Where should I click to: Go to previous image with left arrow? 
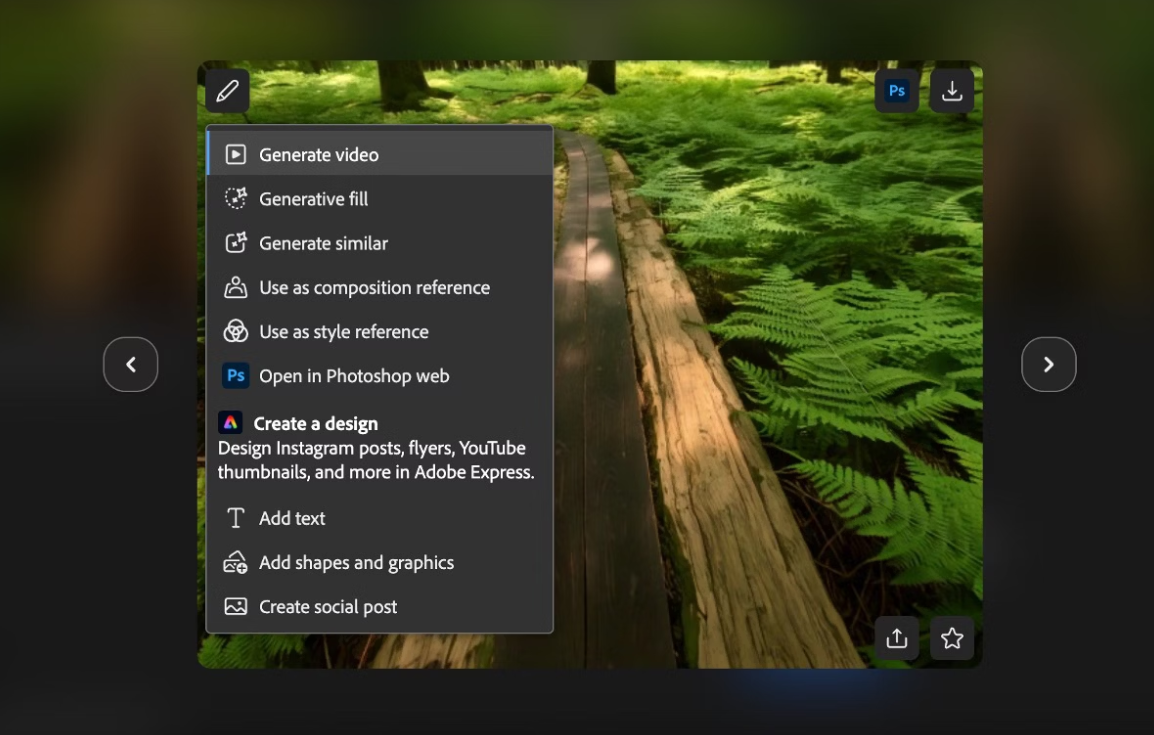130,364
